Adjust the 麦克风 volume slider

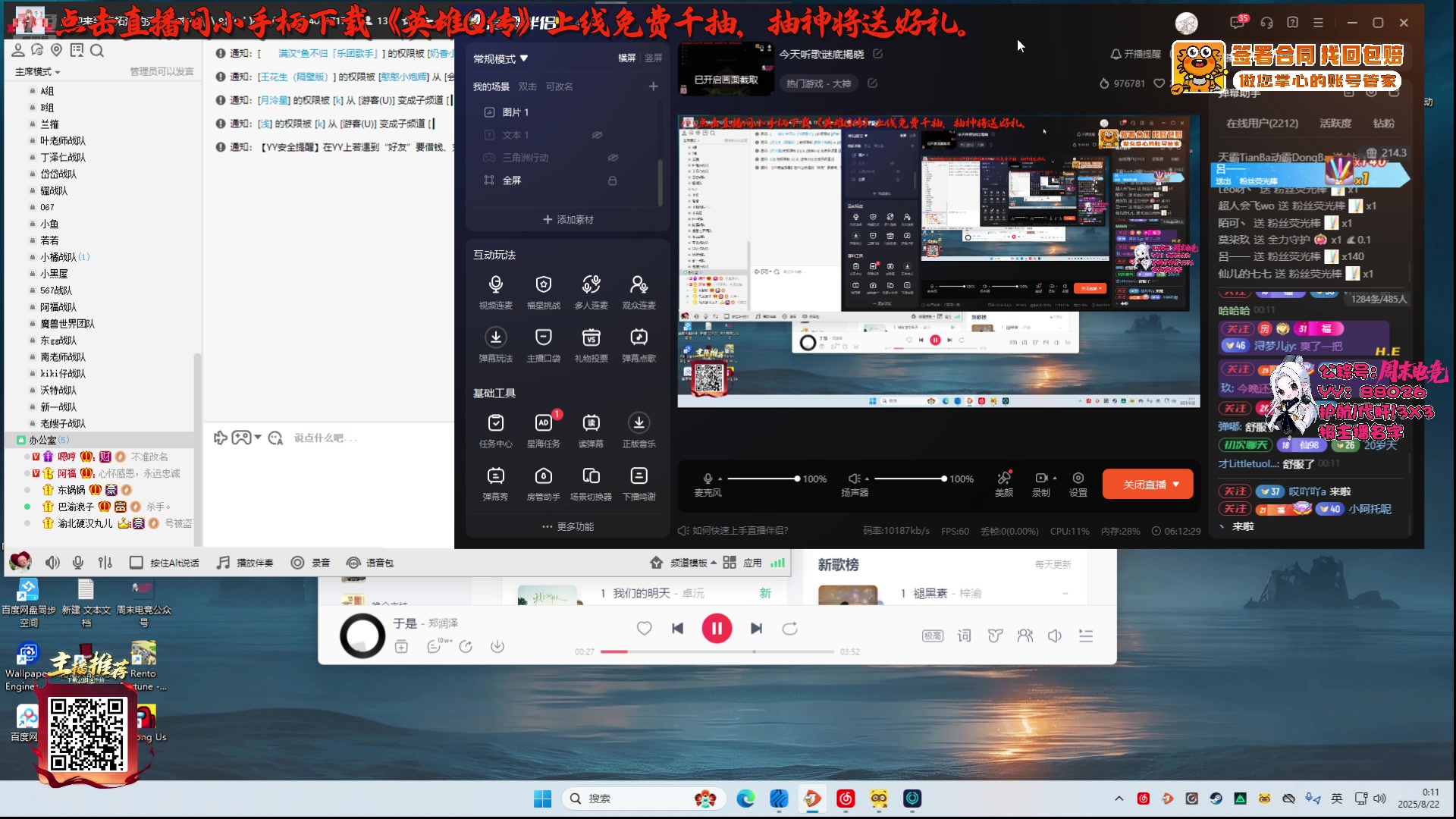(762, 479)
